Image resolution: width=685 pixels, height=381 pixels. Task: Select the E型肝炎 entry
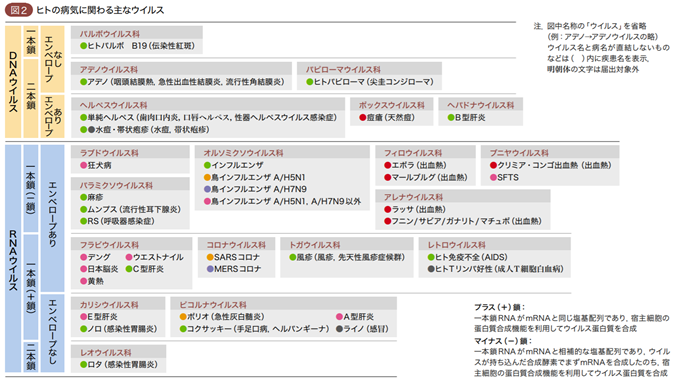click(x=99, y=317)
